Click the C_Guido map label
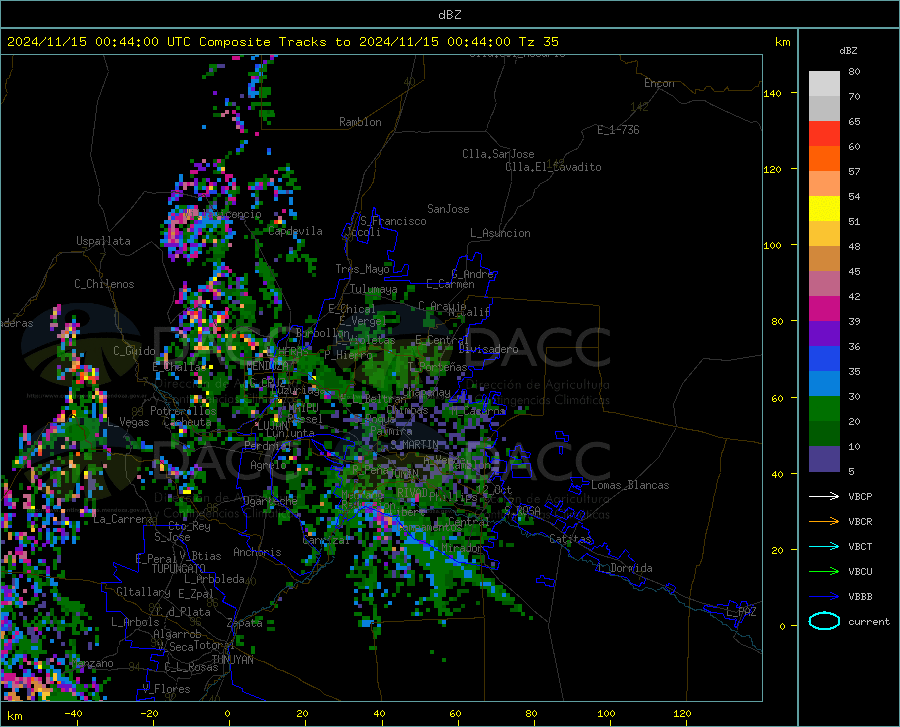This screenshot has width=900, height=727. point(134,351)
